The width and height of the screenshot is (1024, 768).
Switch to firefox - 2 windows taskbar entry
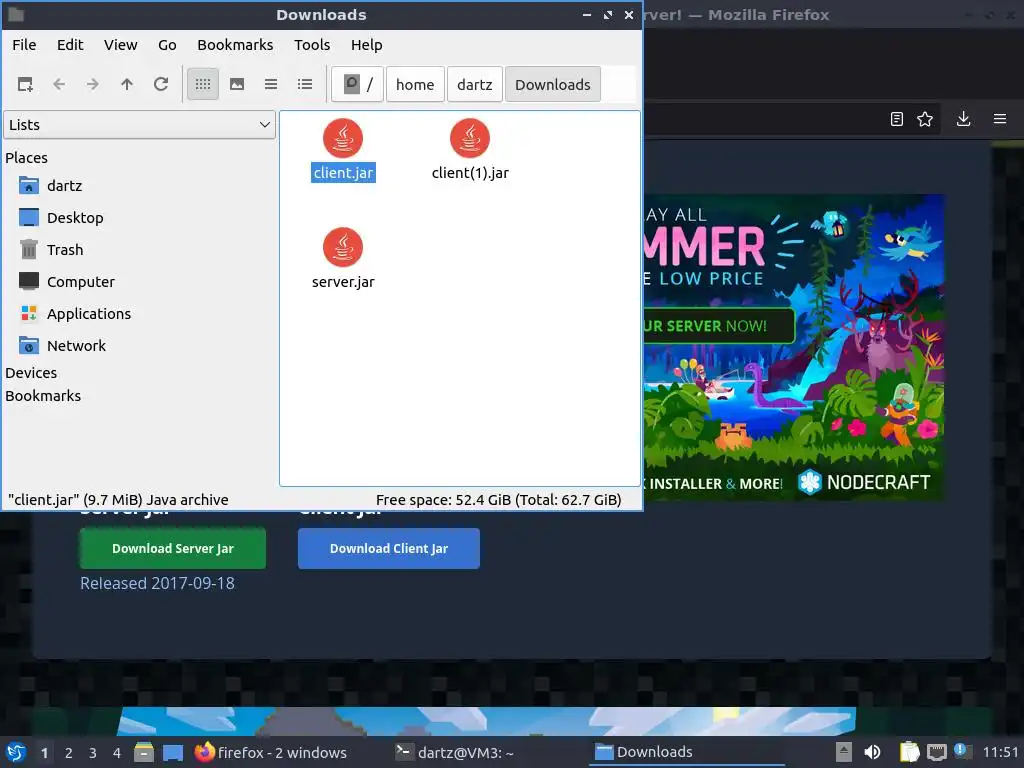point(270,752)
